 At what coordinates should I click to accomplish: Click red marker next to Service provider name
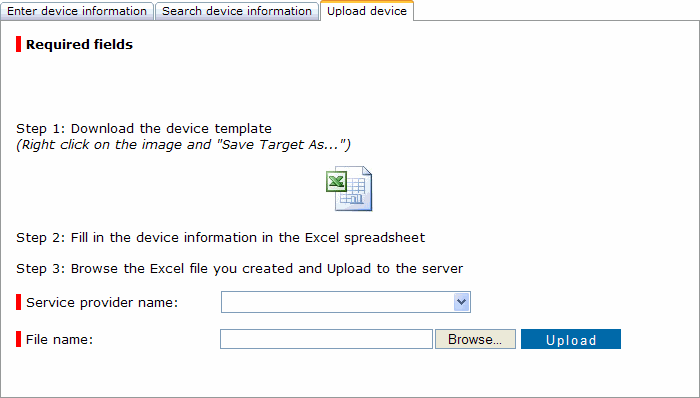[18, 302]
